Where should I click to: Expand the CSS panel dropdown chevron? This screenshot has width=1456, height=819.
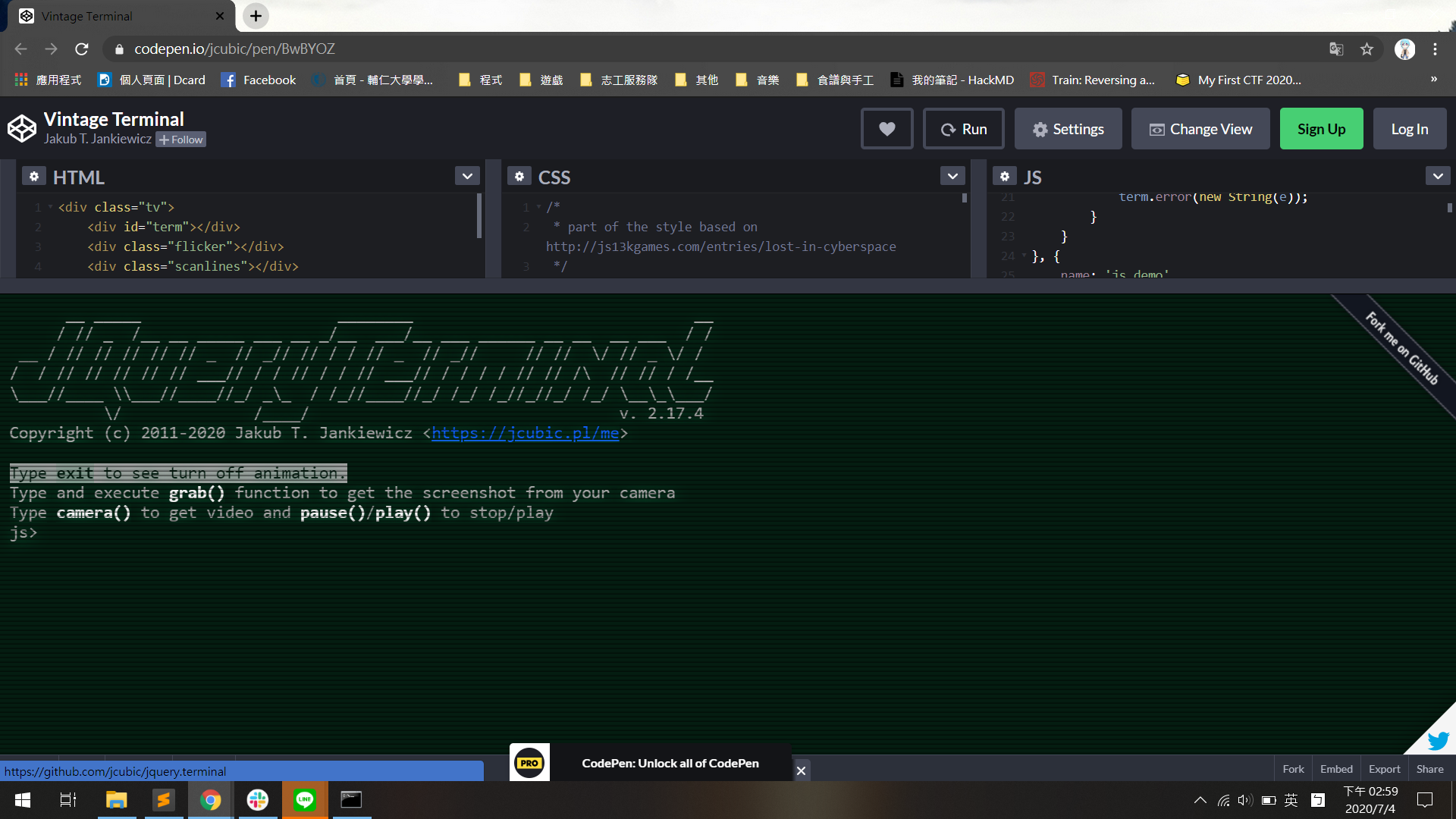(952, 176)
